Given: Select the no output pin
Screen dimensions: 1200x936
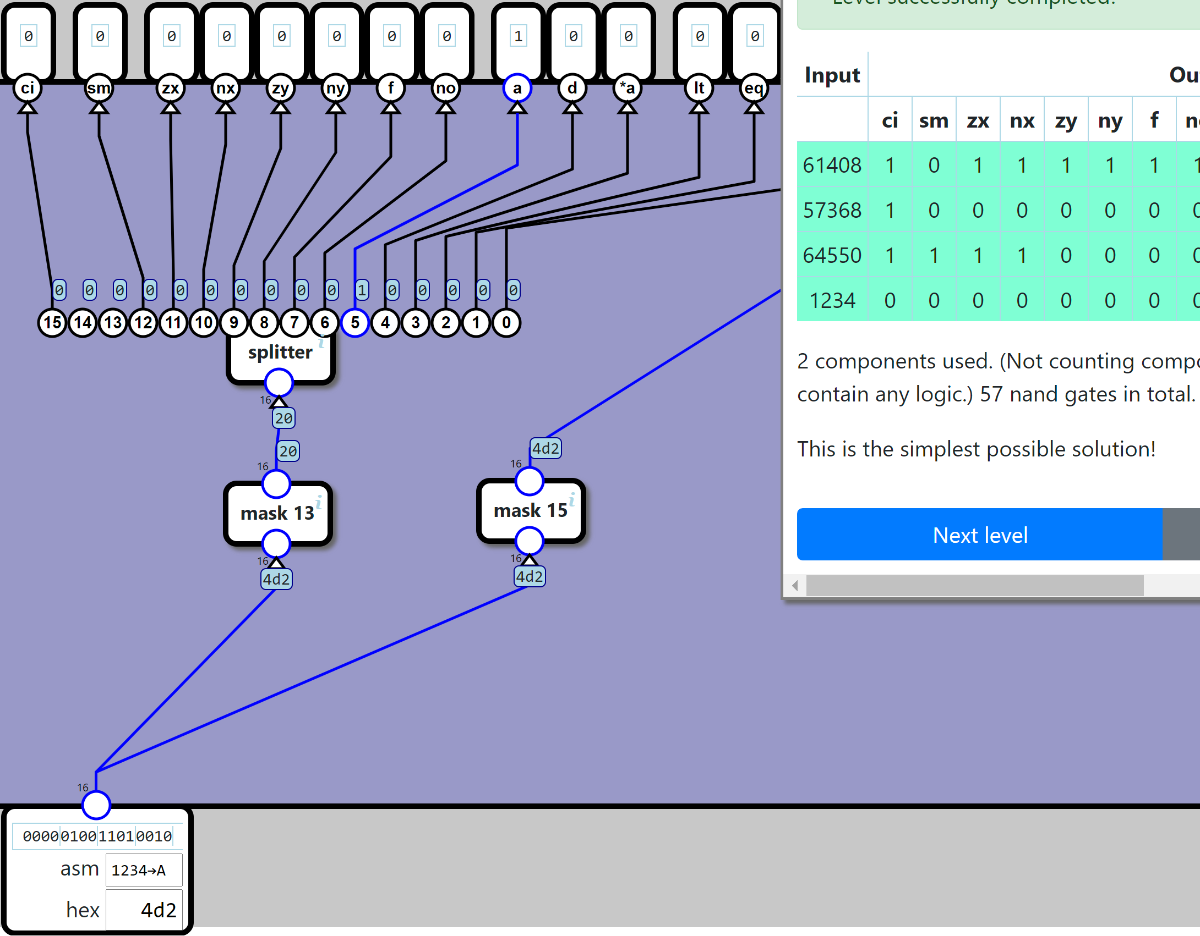Looking at the screenshot, I should click(x=446, y=89).
